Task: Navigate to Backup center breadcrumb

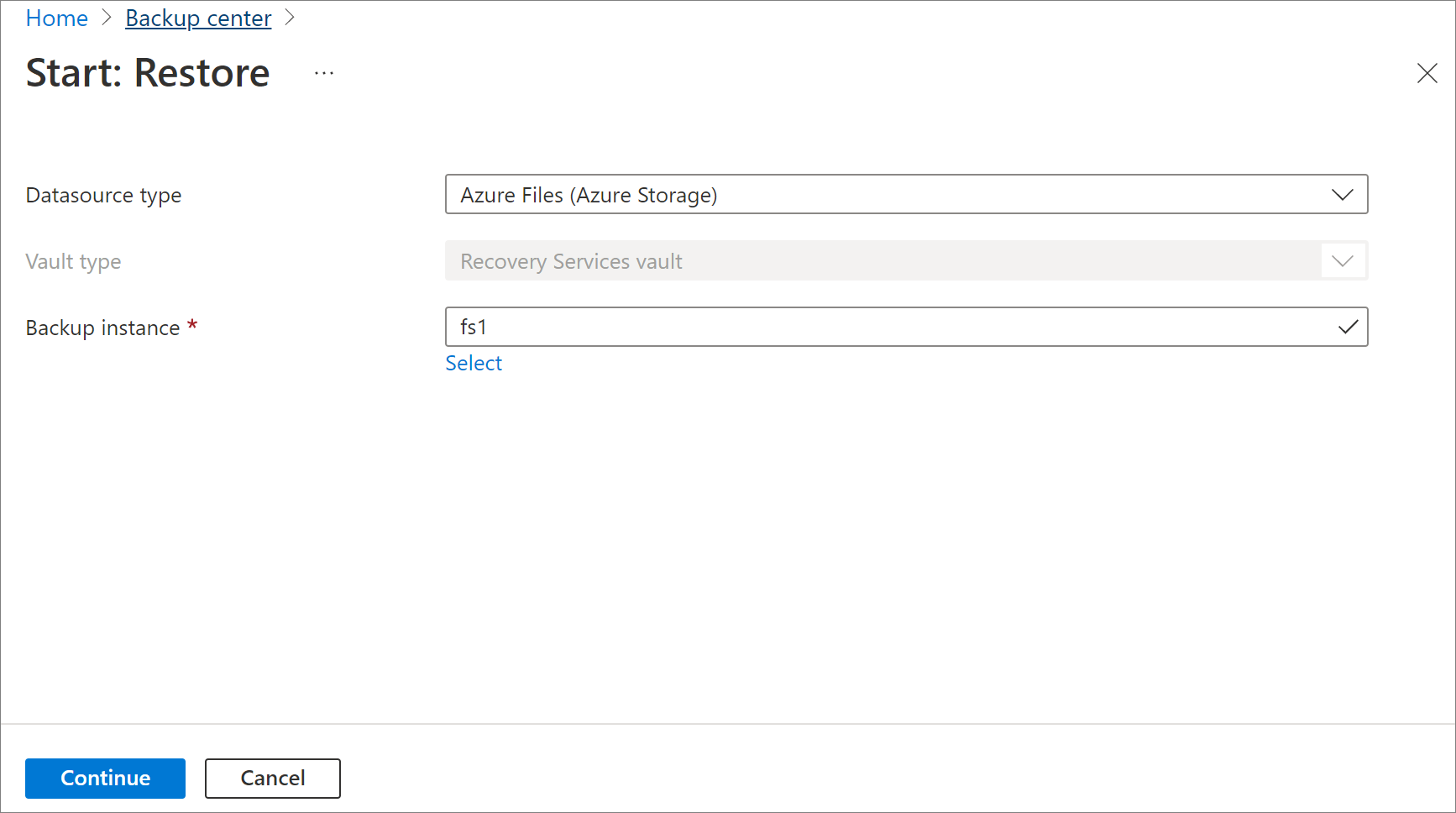Action: (198, 18)
